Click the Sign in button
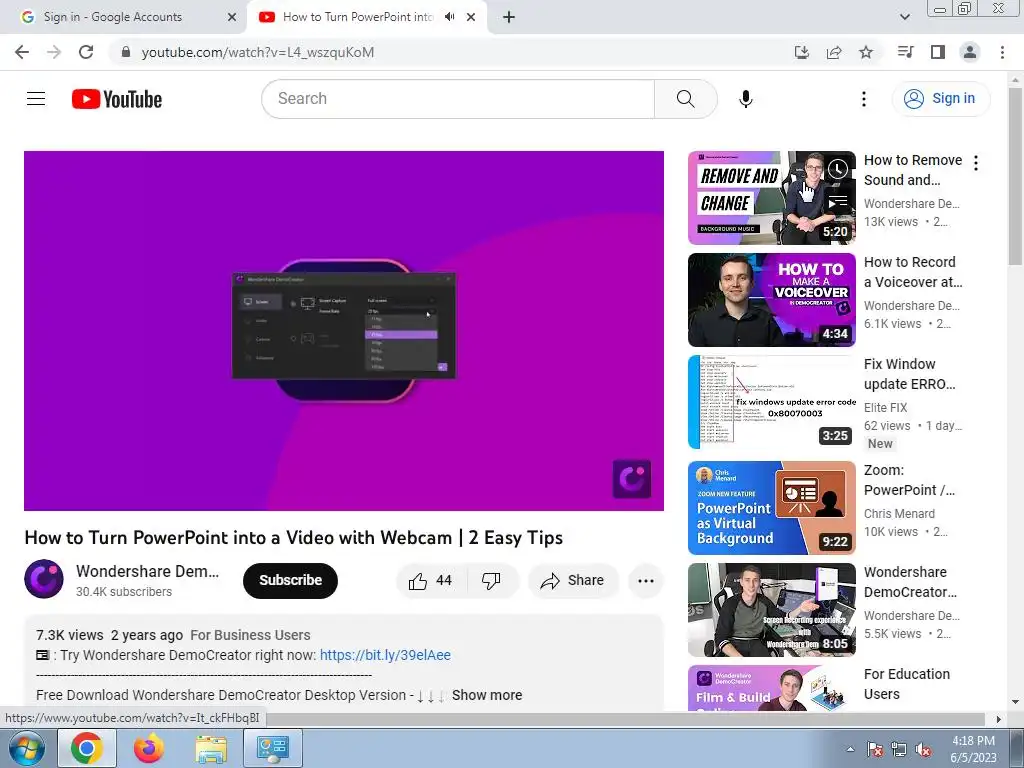The image size is (1024, 768). (x=940, y=99)
